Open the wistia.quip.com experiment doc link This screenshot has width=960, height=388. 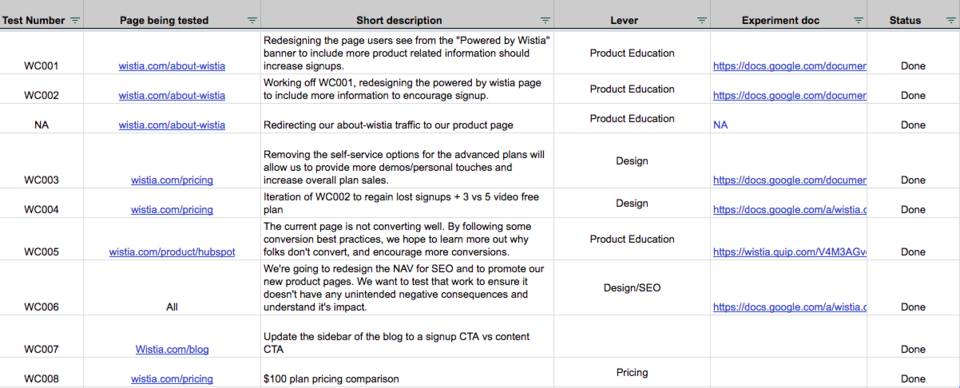[790, 252]
